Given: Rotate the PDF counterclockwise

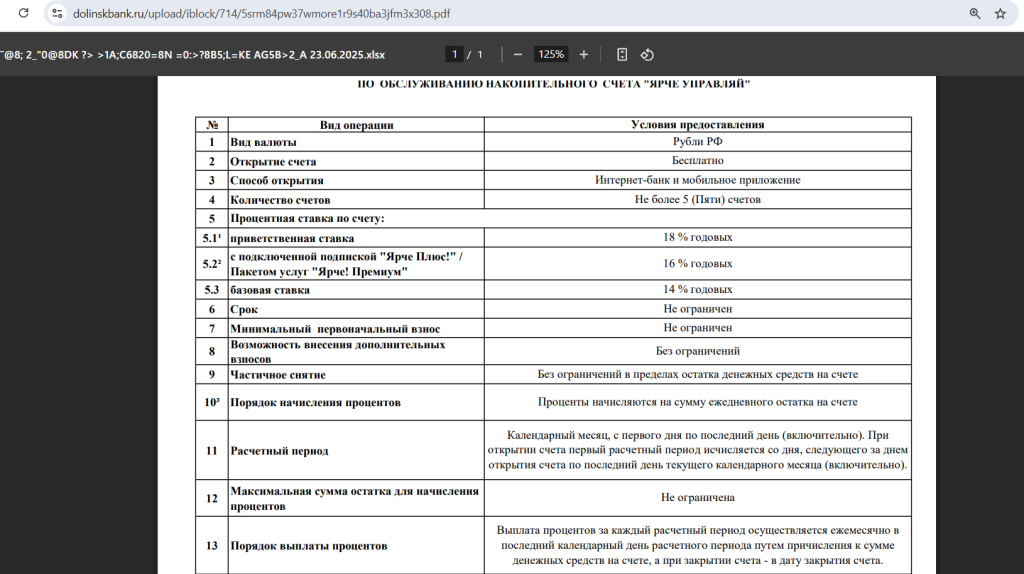Looking at the screenshot, I should (647, 54).
